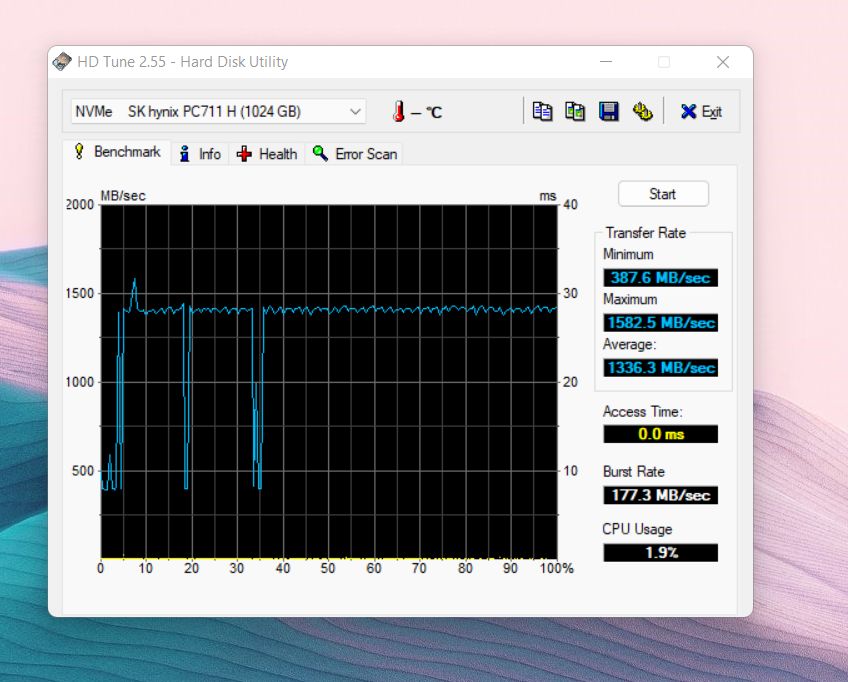Click the access time value 0.0 ms
This screenshot has height=682, width=848.
[660, 434]
